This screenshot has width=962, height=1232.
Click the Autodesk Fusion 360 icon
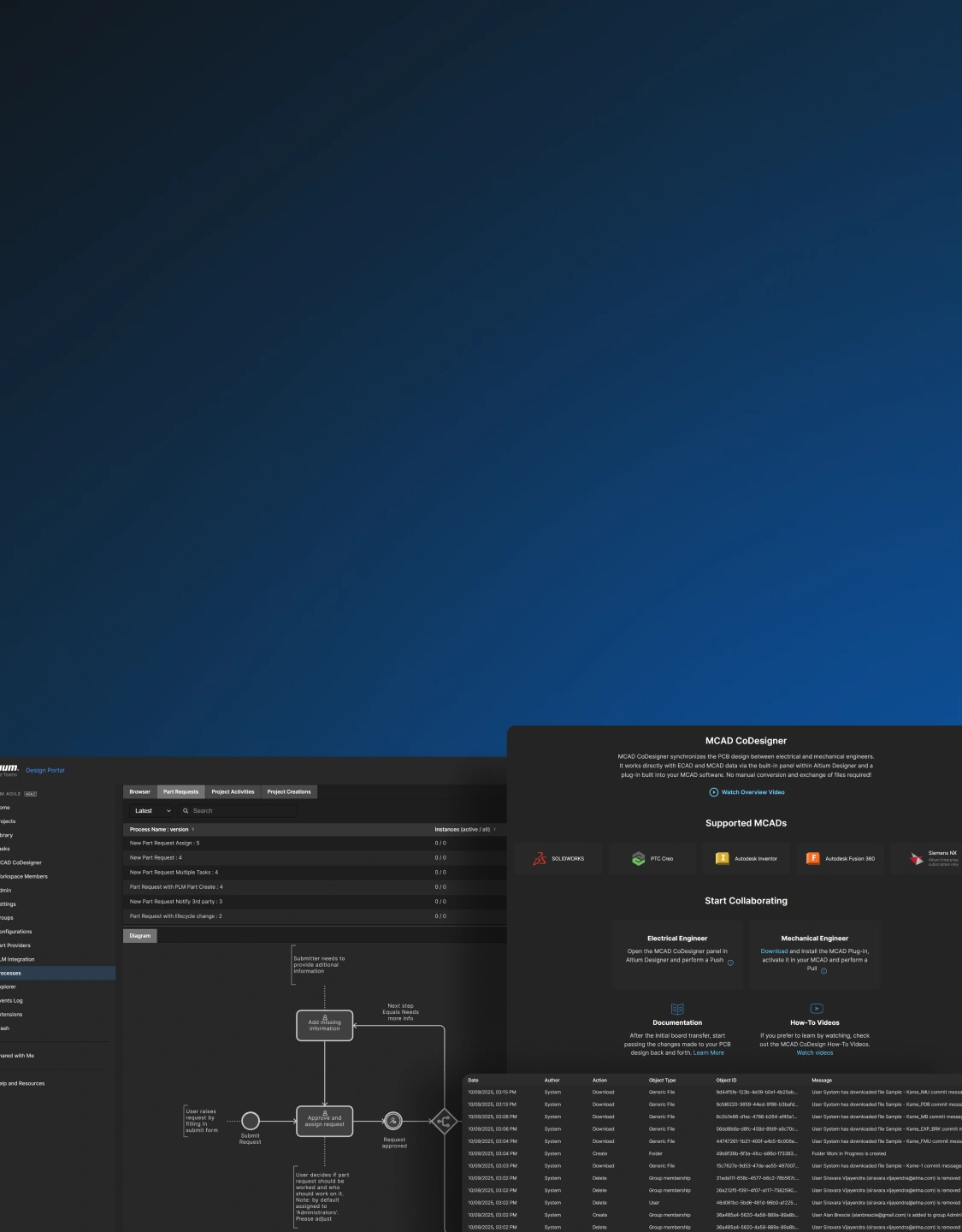813,858
